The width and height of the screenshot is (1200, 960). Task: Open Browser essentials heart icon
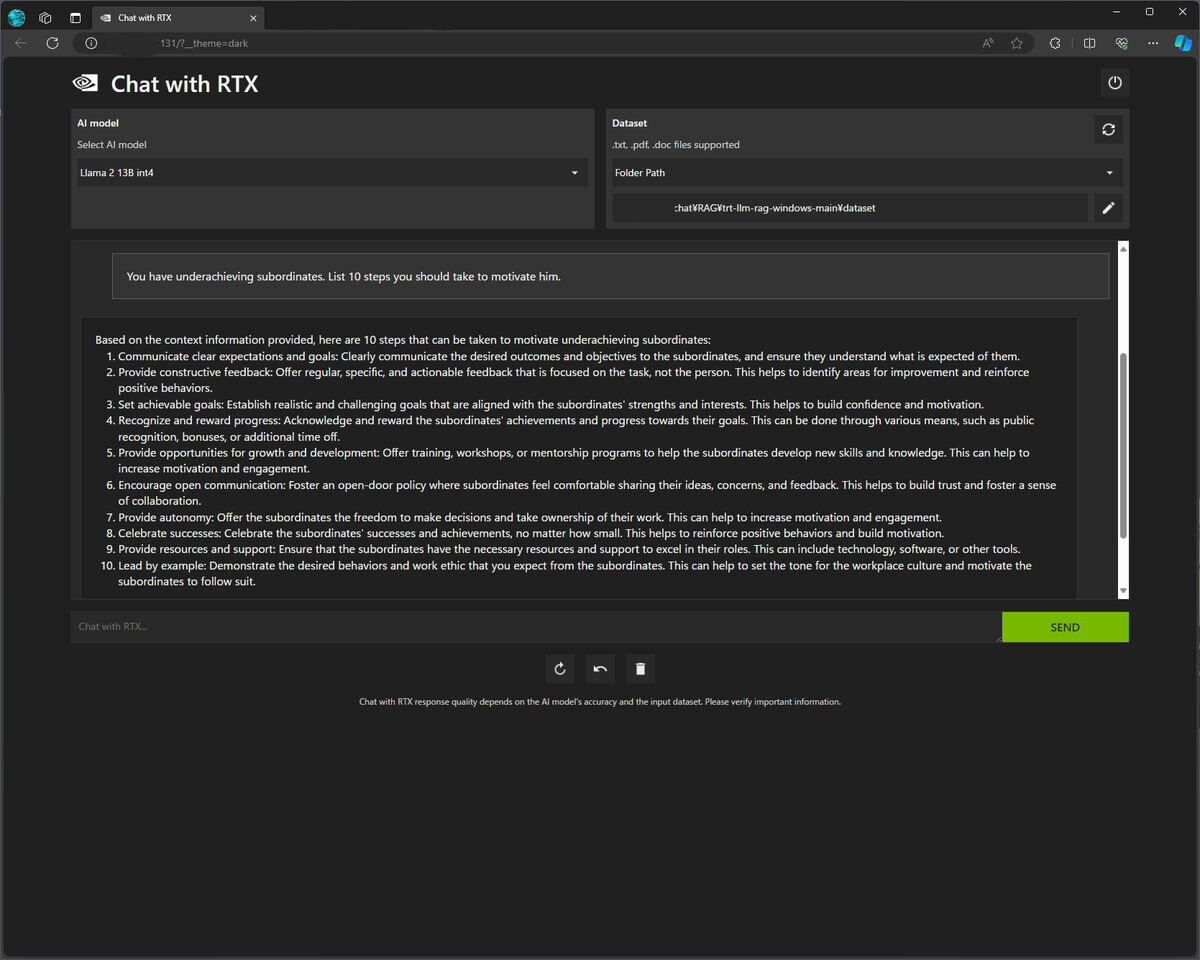coord(1121,43)
